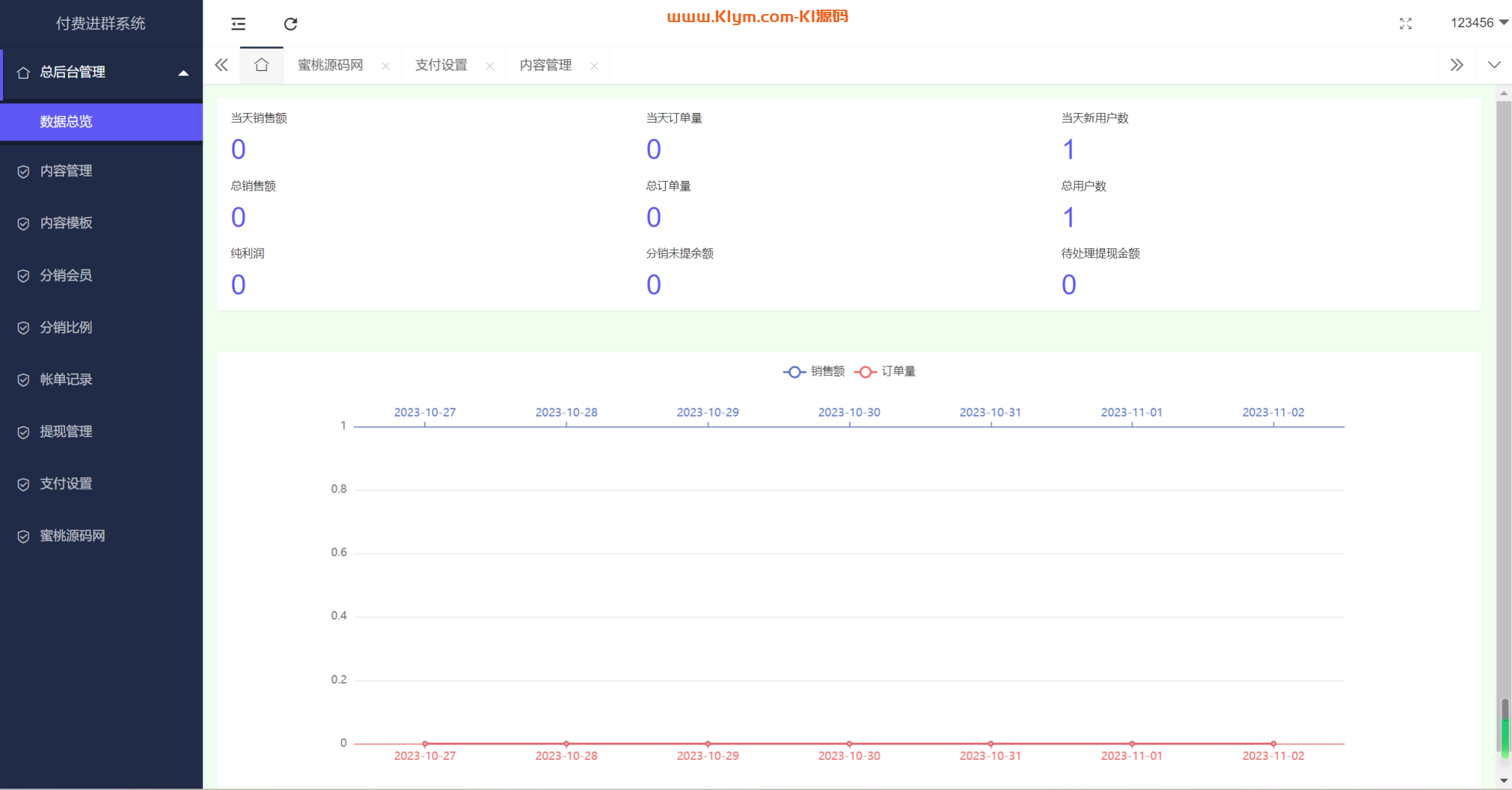Click the 付费进群系统 logo title
This screenshot has width=1512, height=790.
(101, 24)
